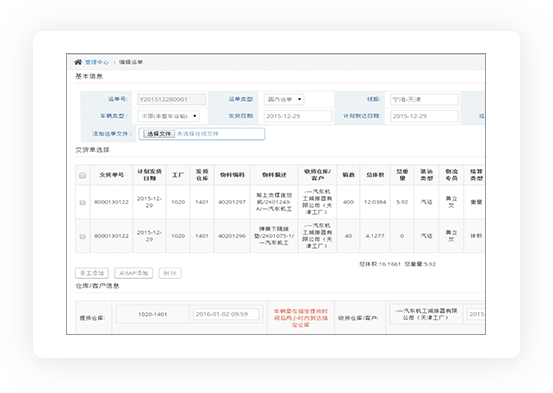Click the 从SAP添加 button
Screen dimensions: 553x393
134,273
